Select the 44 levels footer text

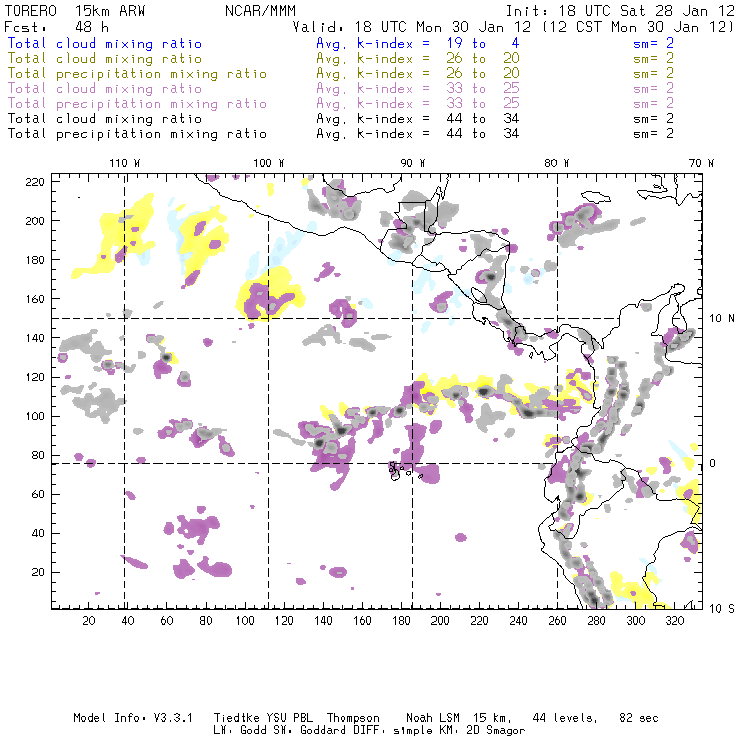point(564,718)
